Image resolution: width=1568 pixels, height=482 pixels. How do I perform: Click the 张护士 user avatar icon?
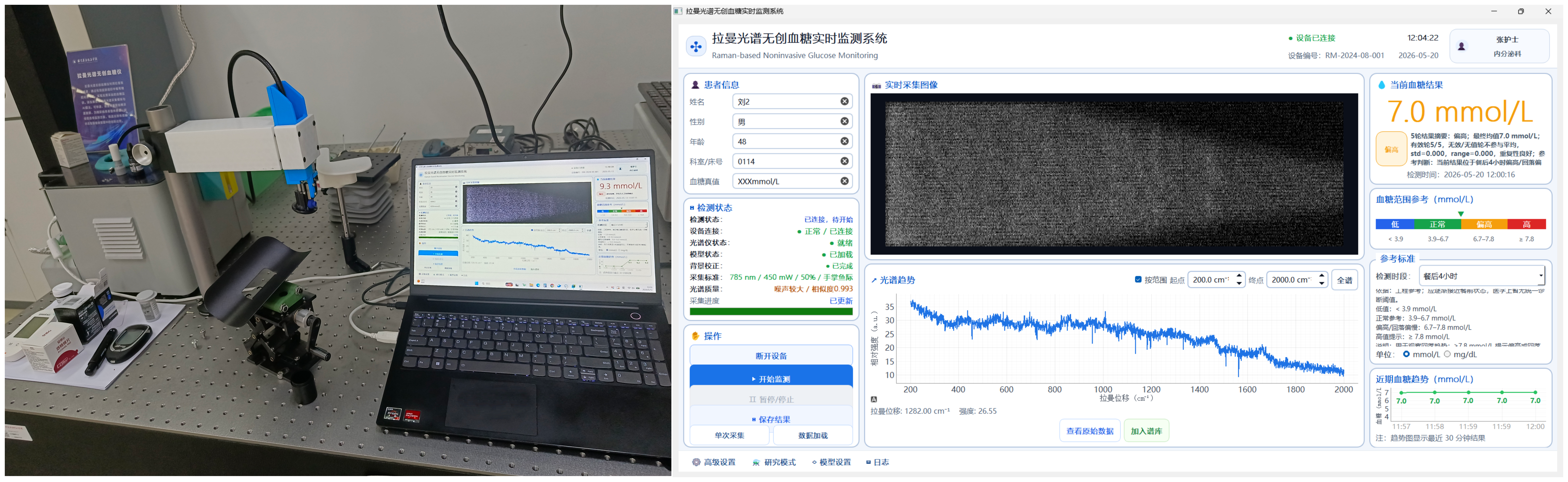[x=1461, y=46]
